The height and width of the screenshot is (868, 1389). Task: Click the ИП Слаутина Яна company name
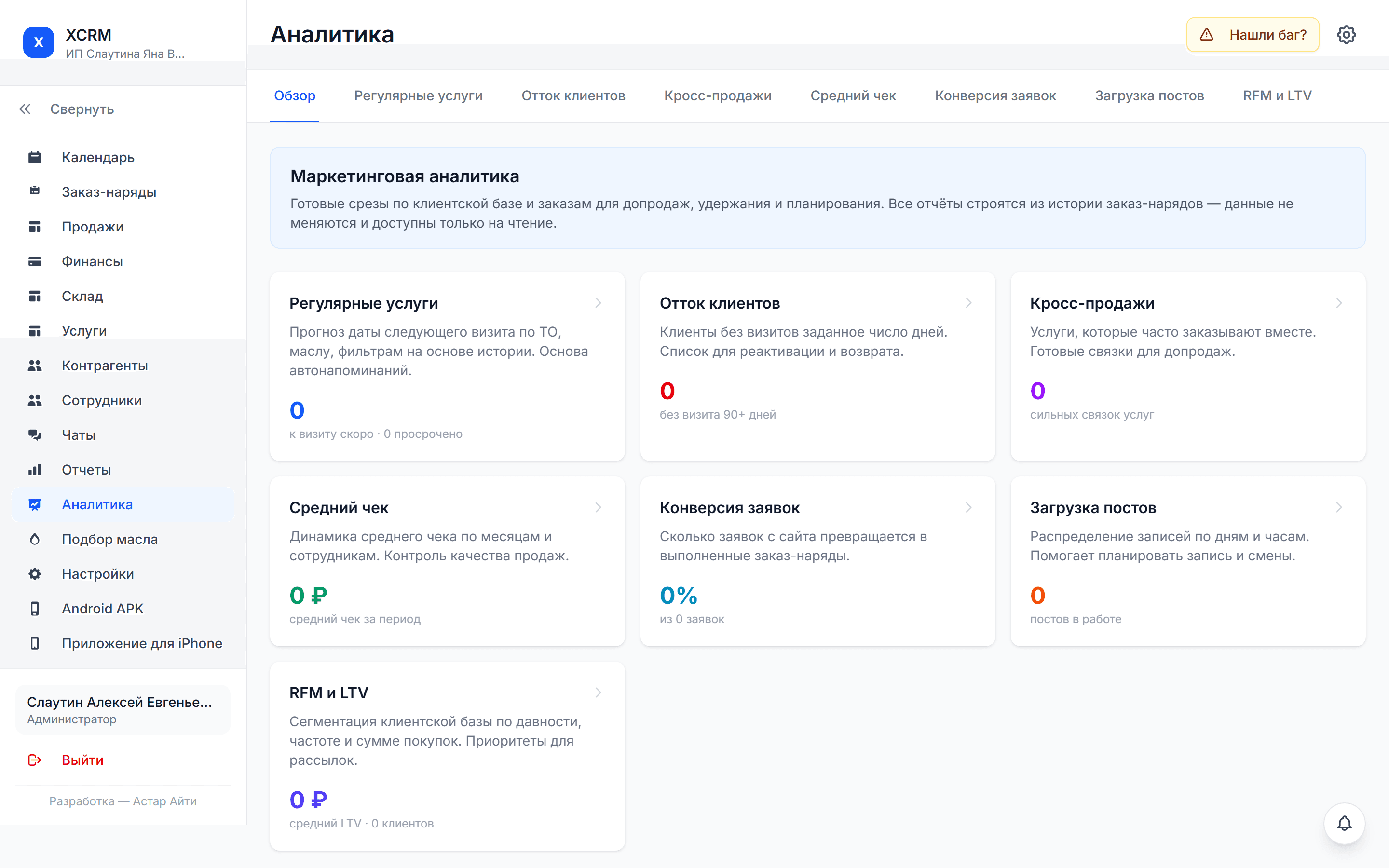point(125,54)
